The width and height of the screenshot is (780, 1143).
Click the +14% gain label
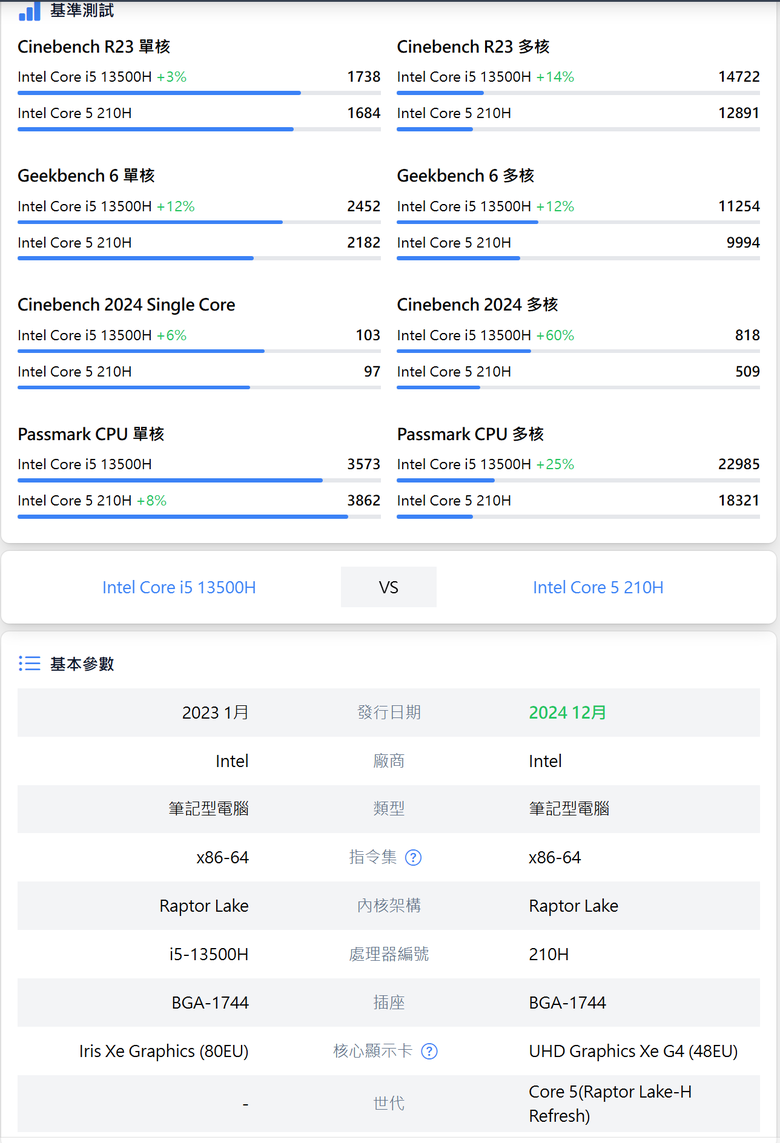click(x=555, y=77)
